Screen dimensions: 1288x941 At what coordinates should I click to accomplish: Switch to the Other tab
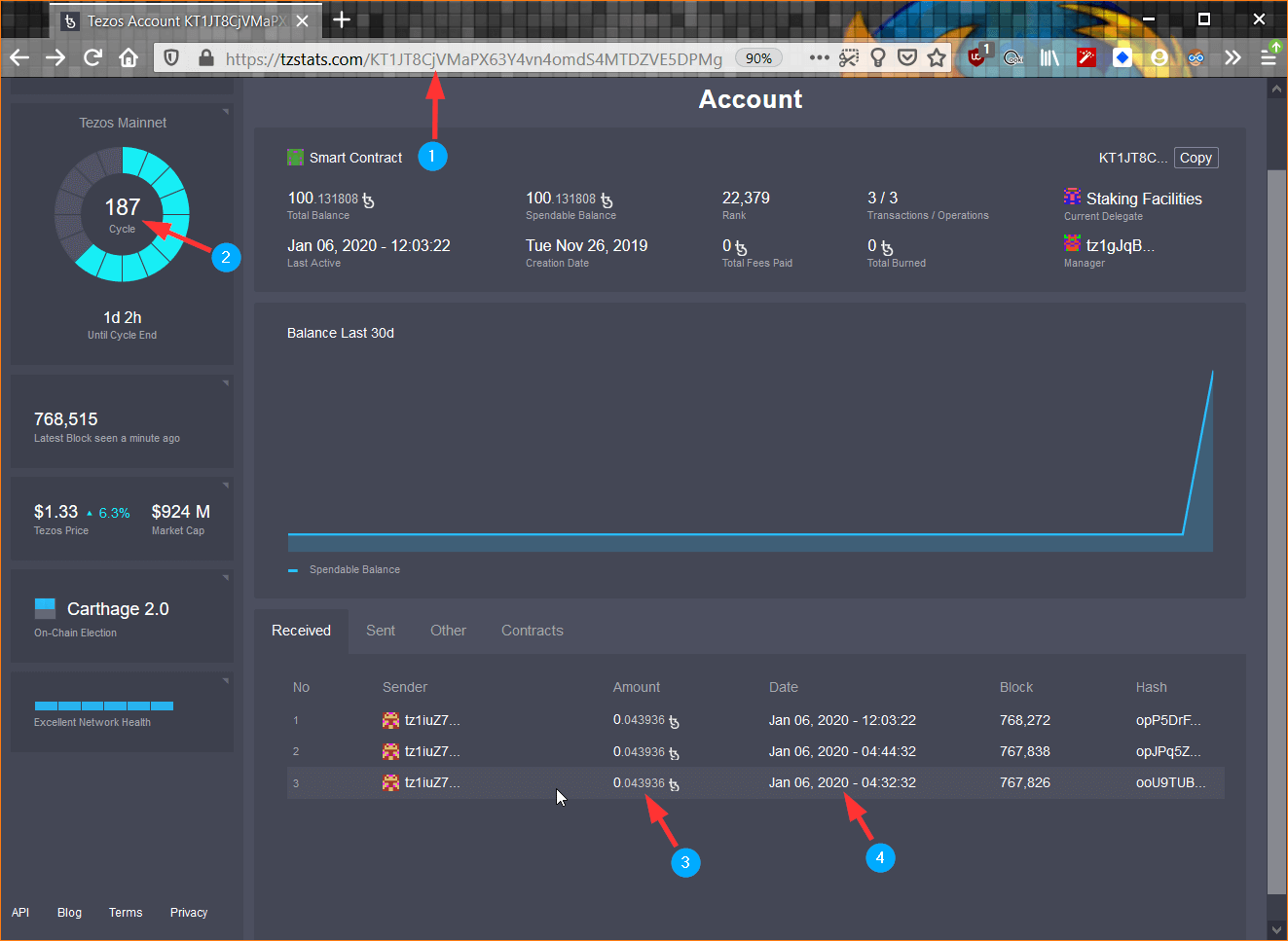[x=448, y=631]
